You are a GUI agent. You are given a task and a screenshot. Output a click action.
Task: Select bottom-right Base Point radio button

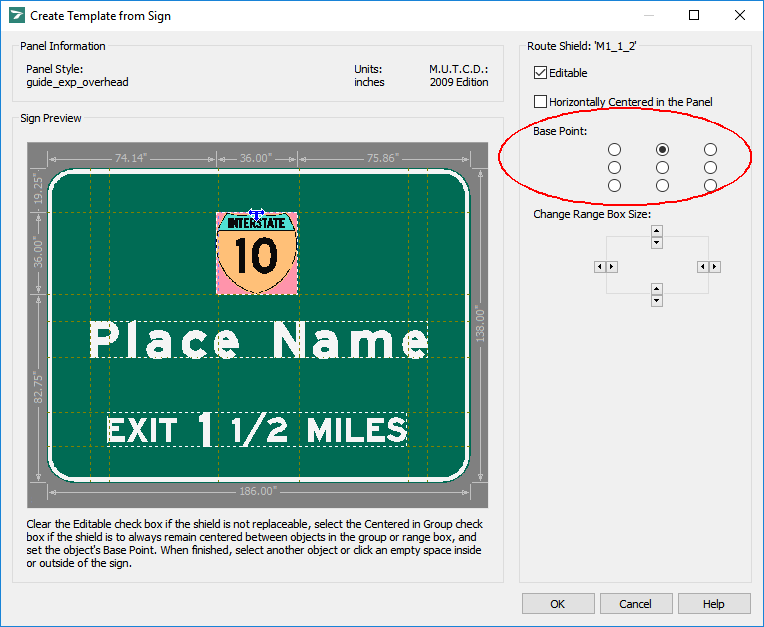coord(710,186)
